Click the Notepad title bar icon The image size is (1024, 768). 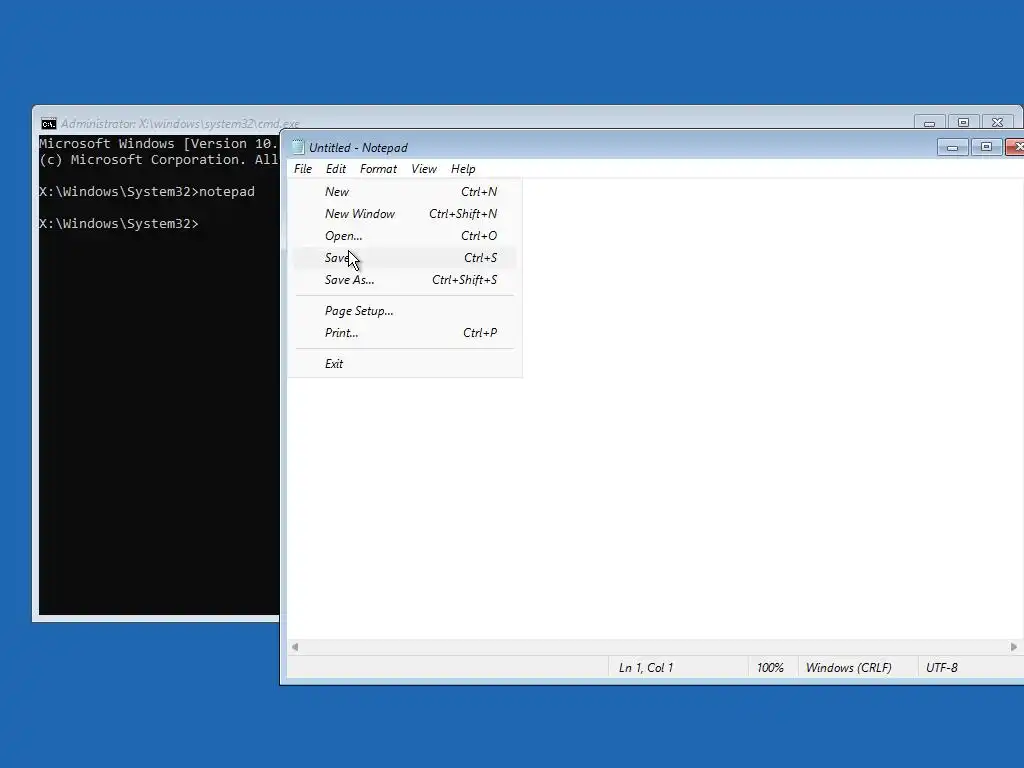tap(298, 147)
